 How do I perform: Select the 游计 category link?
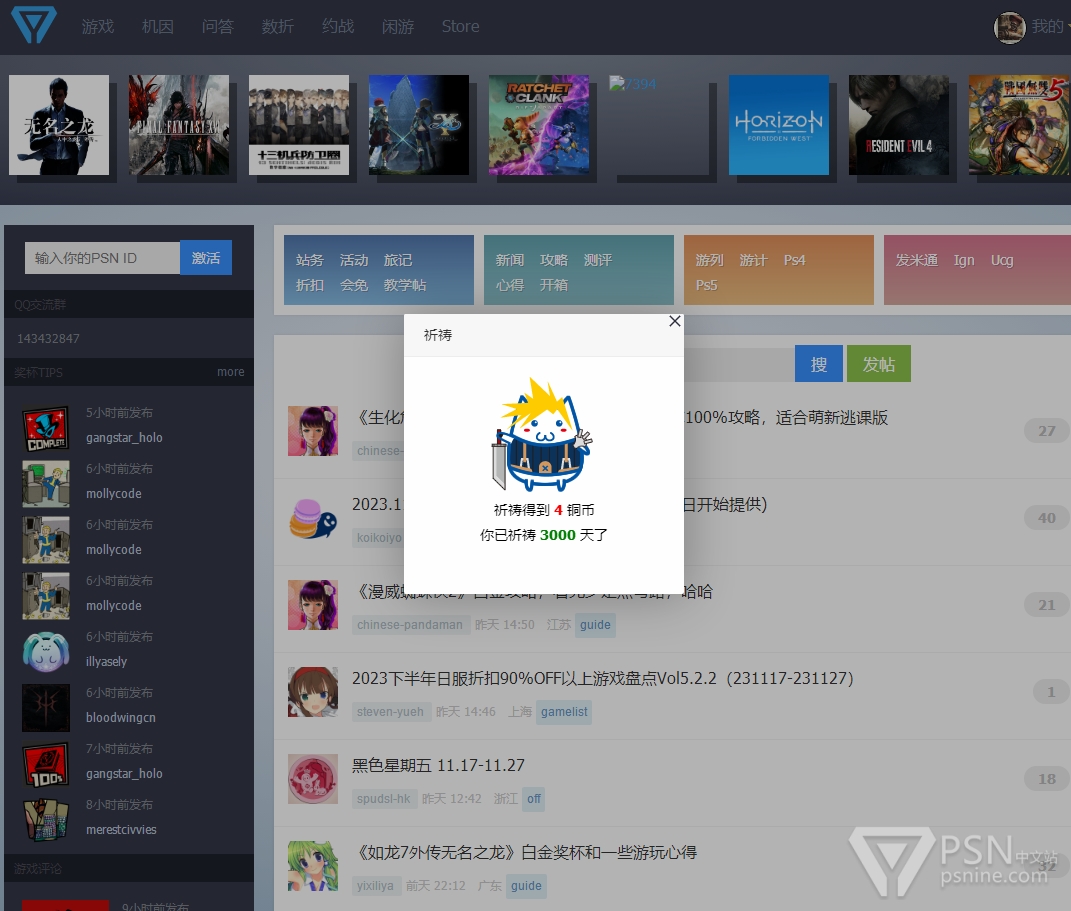pyautogui.click(x=753, y=260)
